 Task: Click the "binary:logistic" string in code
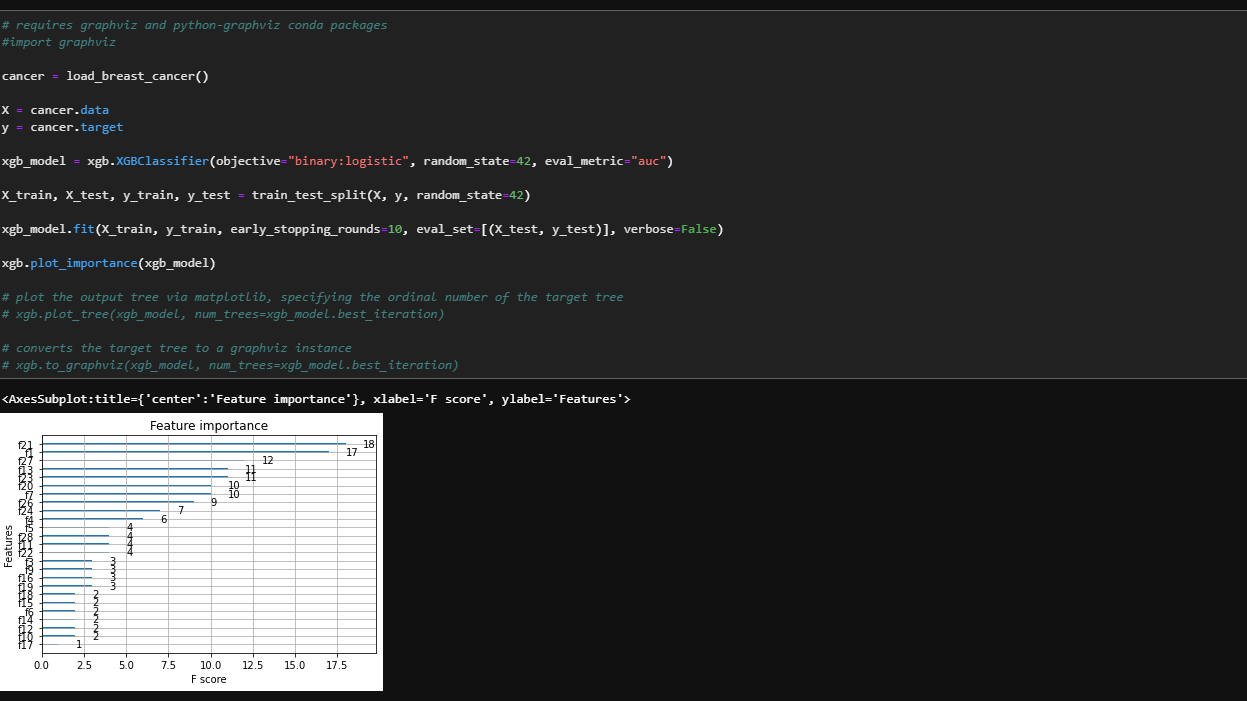click(x=348, y=161)
